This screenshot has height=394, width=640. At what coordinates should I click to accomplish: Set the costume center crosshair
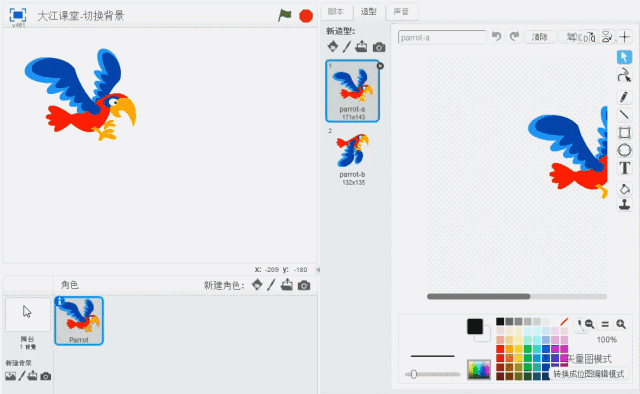[x=624, y=37]
